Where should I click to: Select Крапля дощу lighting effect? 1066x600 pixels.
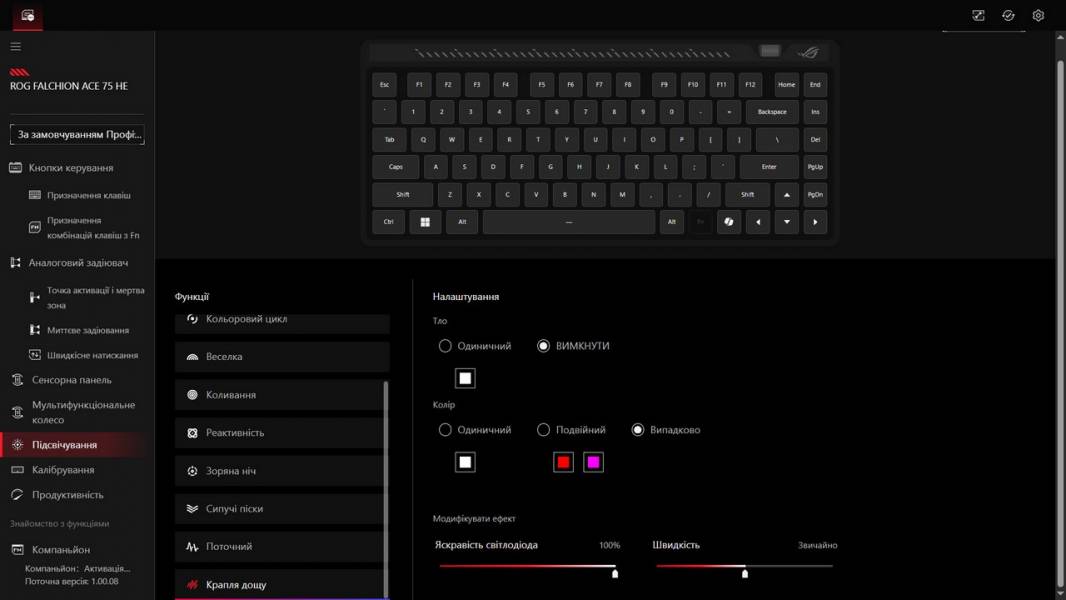point(236,584)
